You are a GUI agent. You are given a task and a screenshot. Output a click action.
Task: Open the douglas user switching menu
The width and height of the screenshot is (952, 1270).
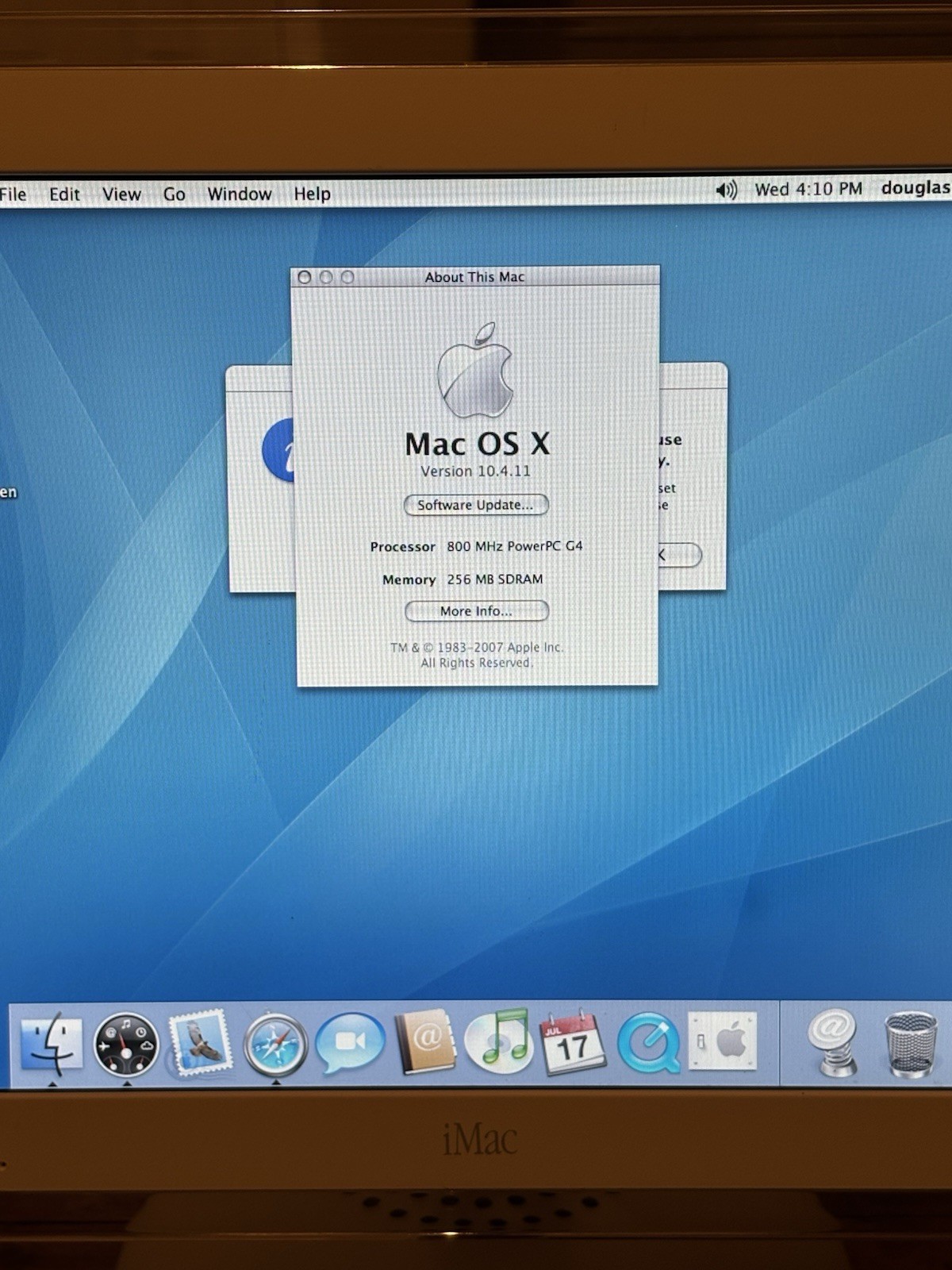tap(915, 188)
